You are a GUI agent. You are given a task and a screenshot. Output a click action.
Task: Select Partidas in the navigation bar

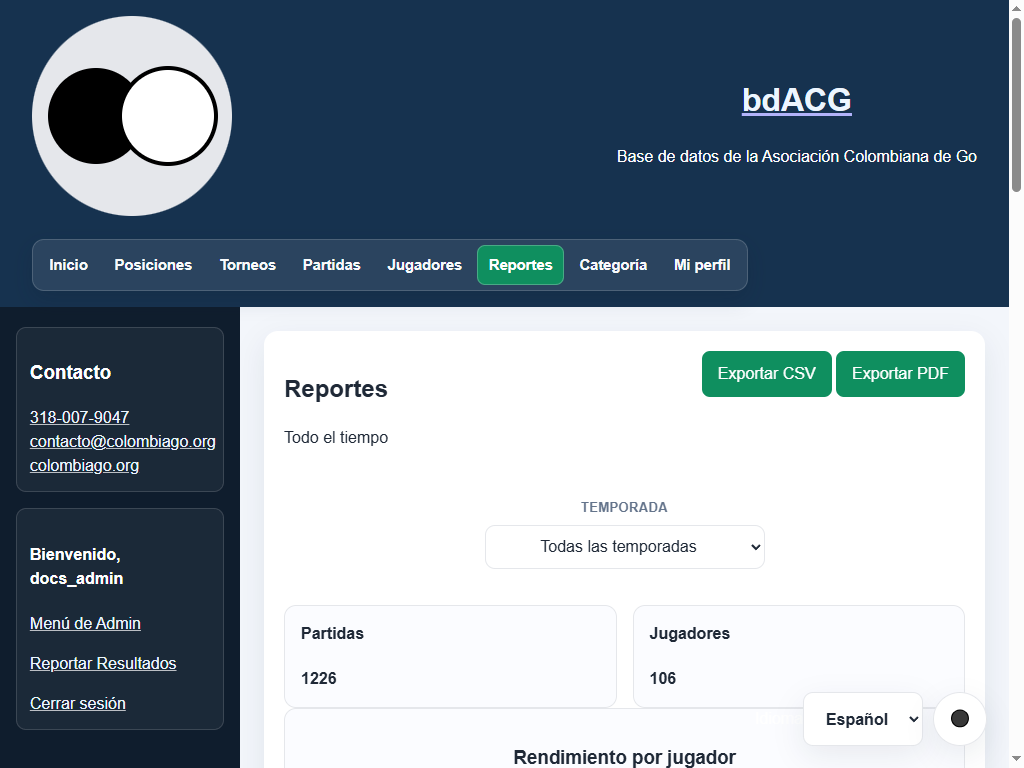point(331,265)
